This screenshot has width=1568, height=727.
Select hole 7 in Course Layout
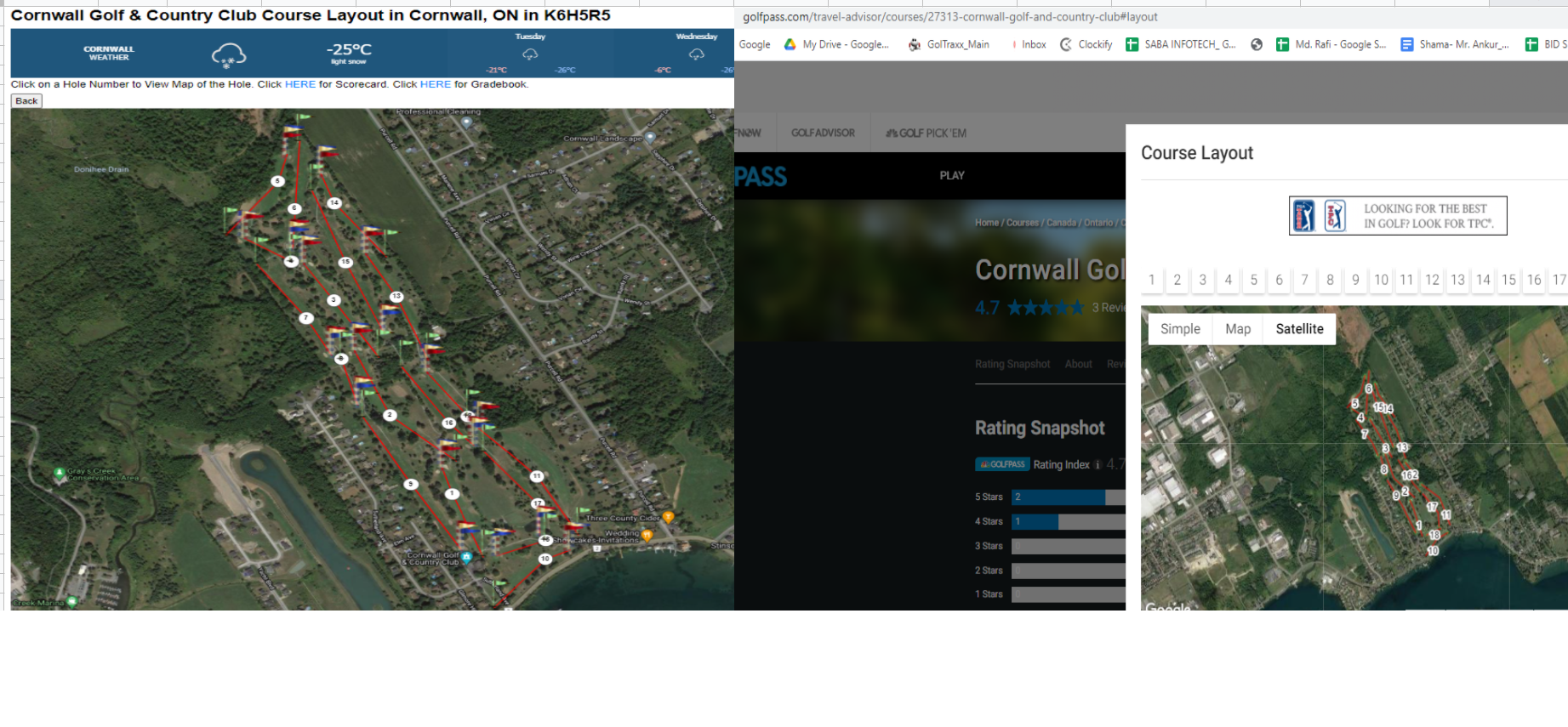pos(1304,280)
